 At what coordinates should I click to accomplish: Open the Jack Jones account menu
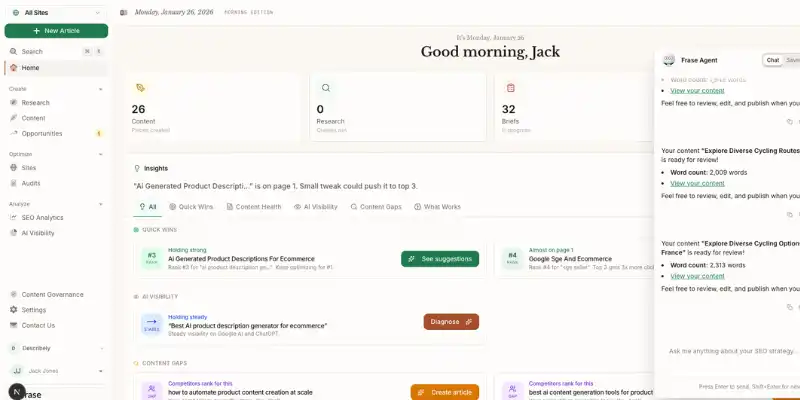pos(56,371)
